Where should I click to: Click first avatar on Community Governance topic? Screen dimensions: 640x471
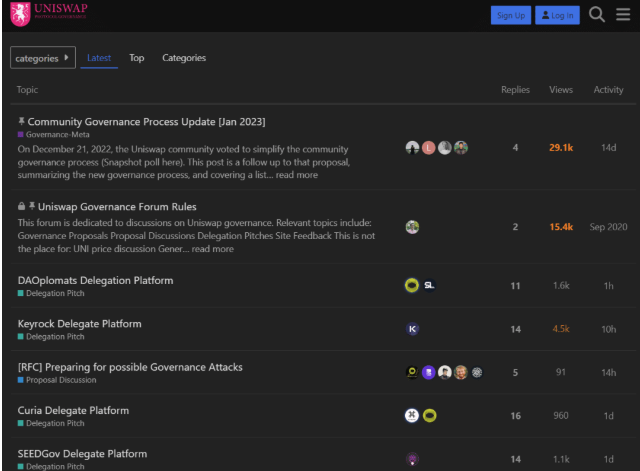click(412, 148)
